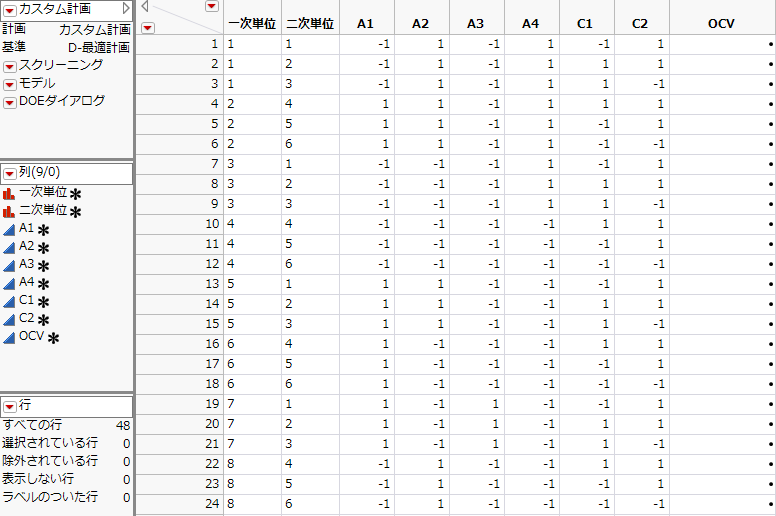Click the DOEダイアログ script label
This screenshot has width=776, height=516.
(62, 101)
